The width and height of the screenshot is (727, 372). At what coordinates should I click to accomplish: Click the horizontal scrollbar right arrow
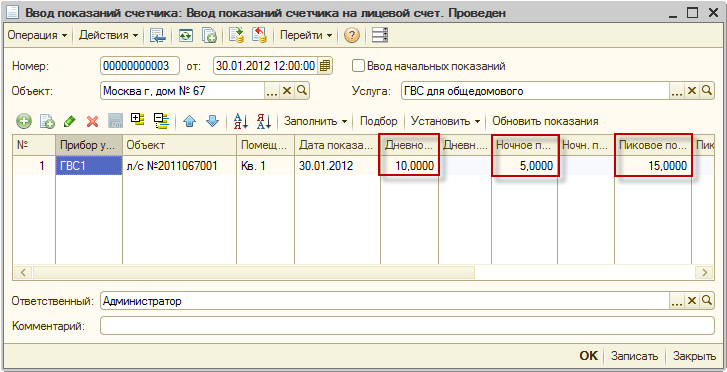coord(705,272)
